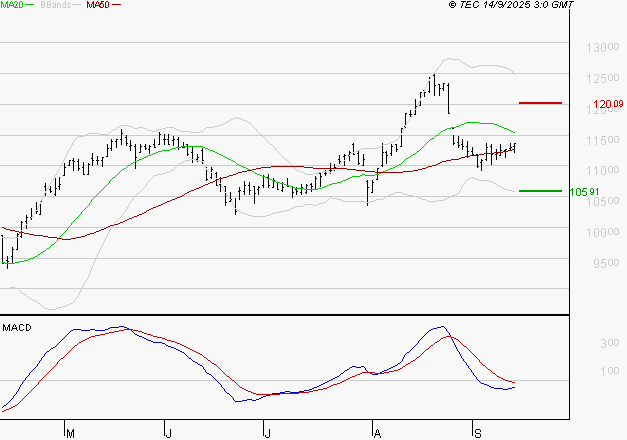This screenshot has width=627, height=440.
Task: Click the red 120.09 resistance value
Action: 608,104
